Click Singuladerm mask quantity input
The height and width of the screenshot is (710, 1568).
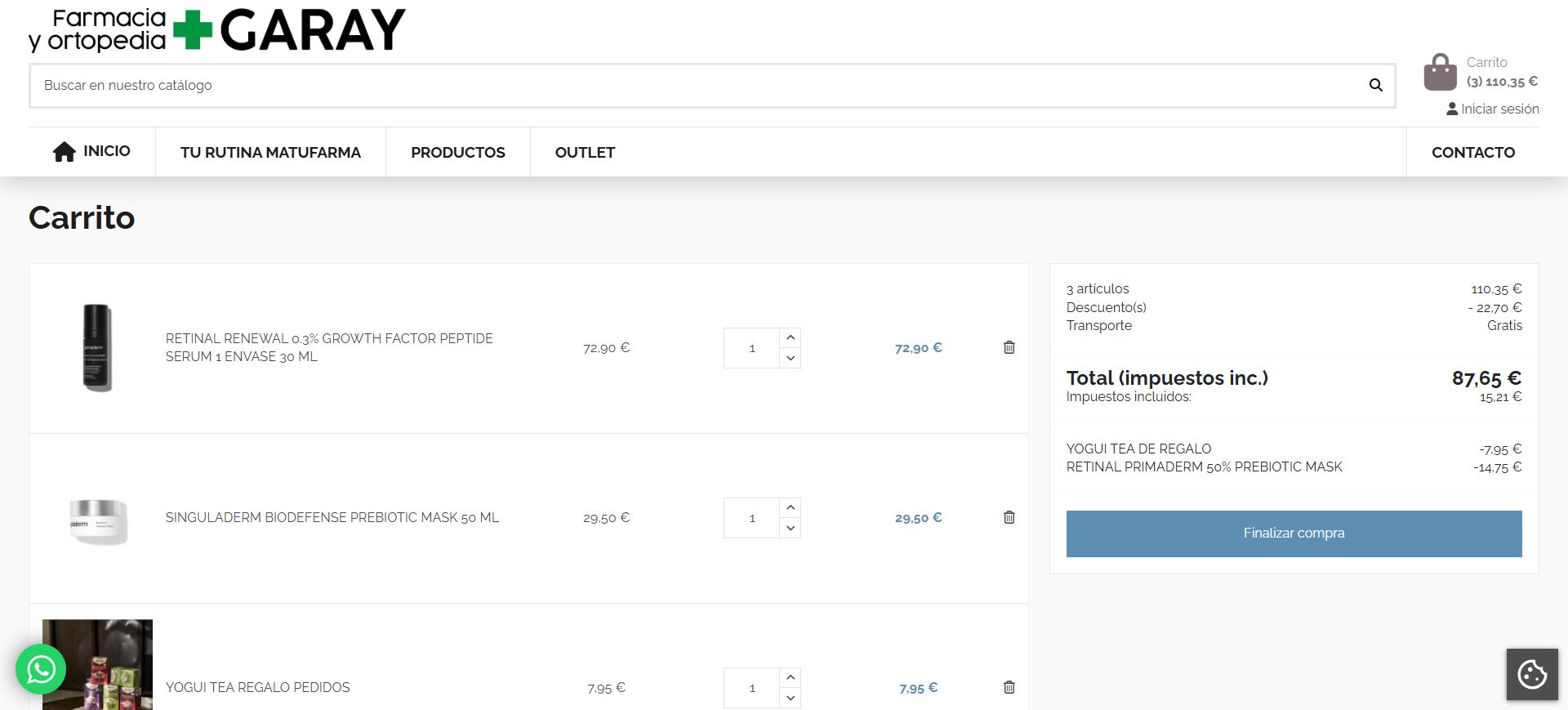click(751, 518)
